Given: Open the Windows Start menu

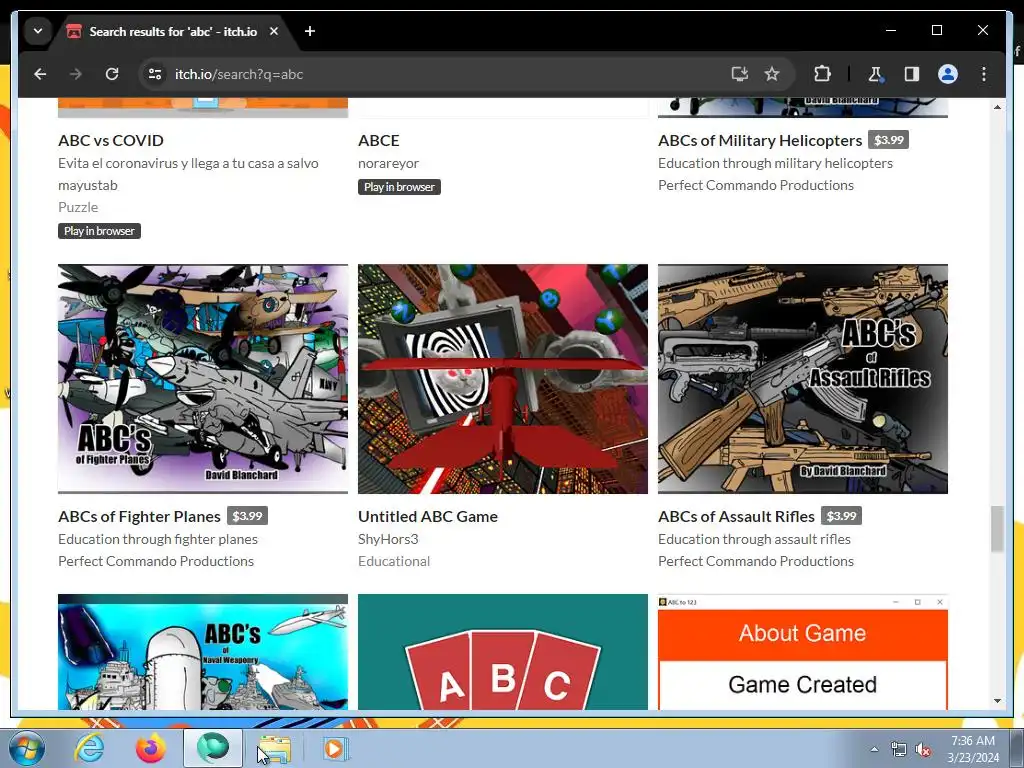Looking at the screenshot, I should 26,748.
